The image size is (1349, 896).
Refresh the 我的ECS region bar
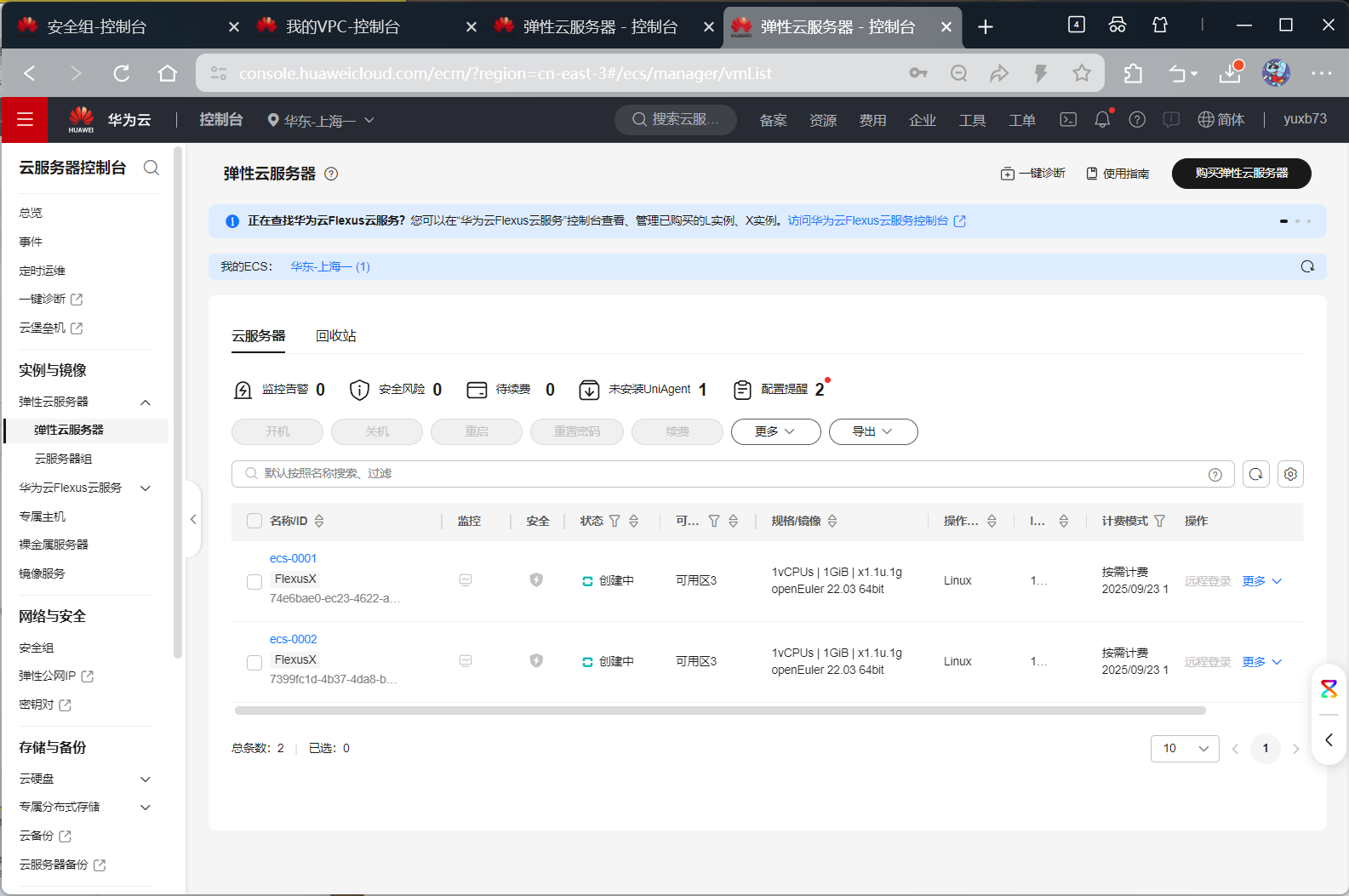click(1307, 266)
